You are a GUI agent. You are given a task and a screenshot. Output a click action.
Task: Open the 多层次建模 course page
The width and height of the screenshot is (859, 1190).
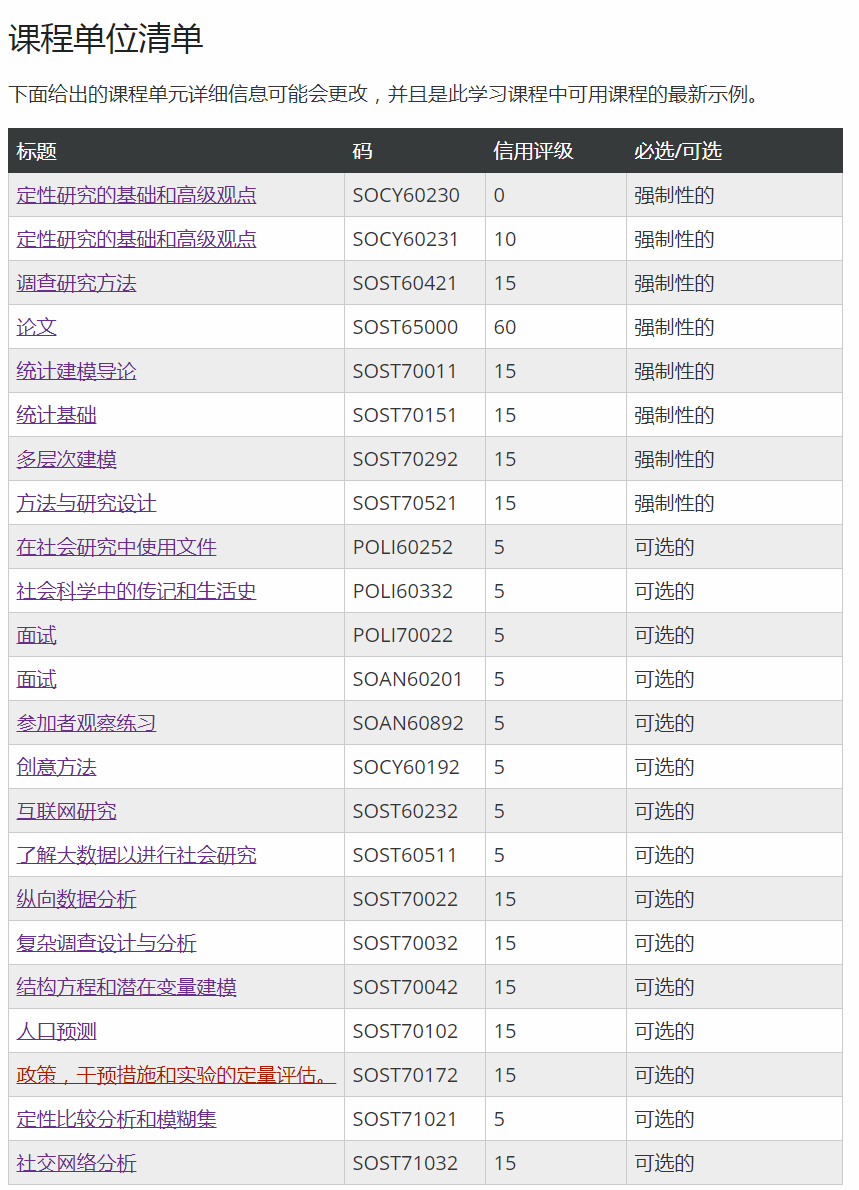coord(66,459)
